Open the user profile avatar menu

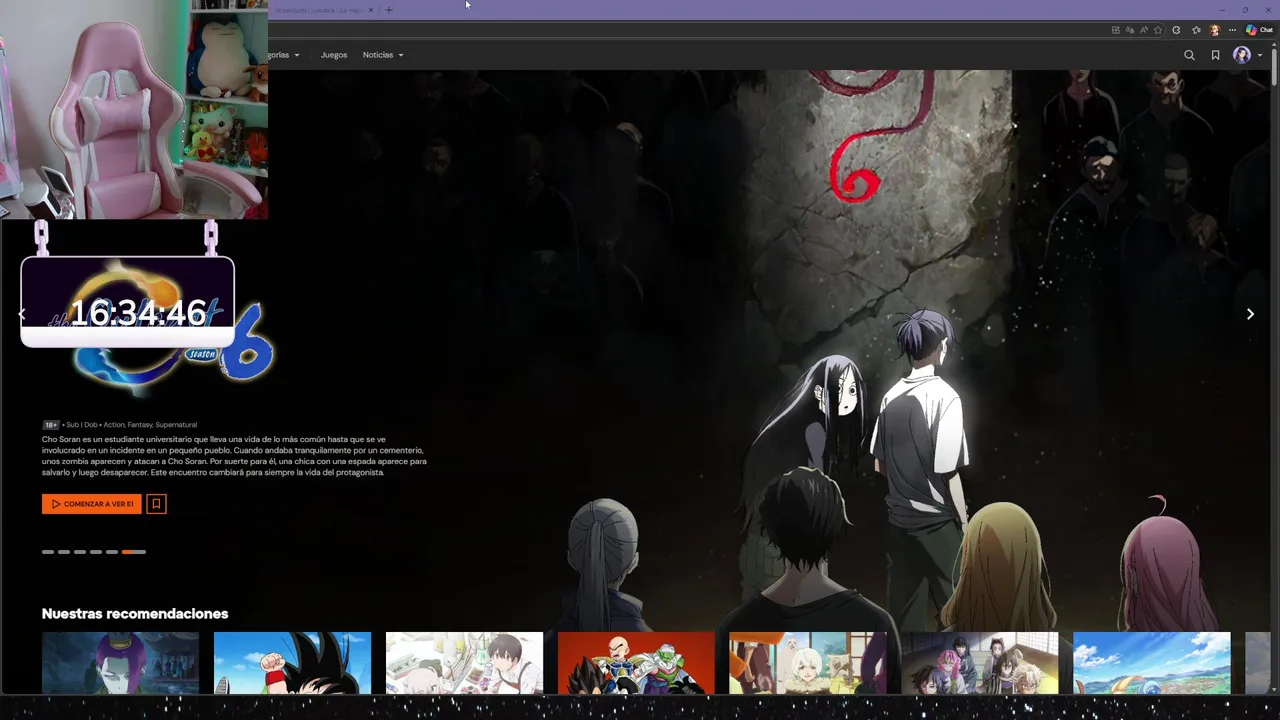[x=1242, y=55]
